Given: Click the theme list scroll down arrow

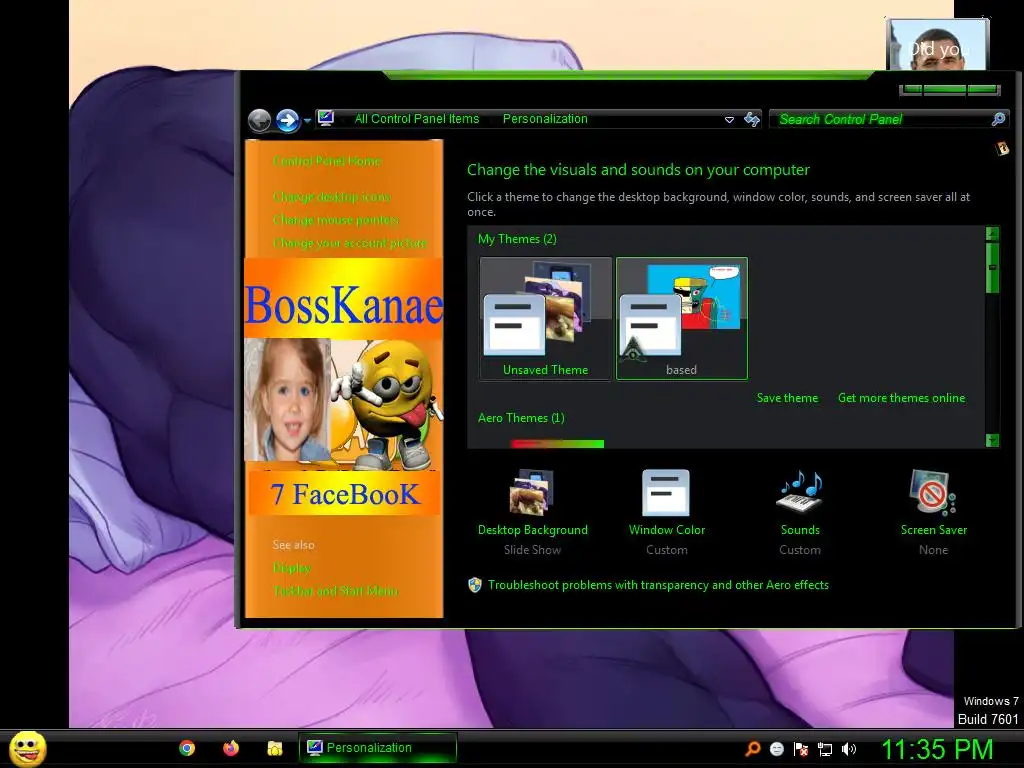Looking at the screenshot, I should pos(992,440).
